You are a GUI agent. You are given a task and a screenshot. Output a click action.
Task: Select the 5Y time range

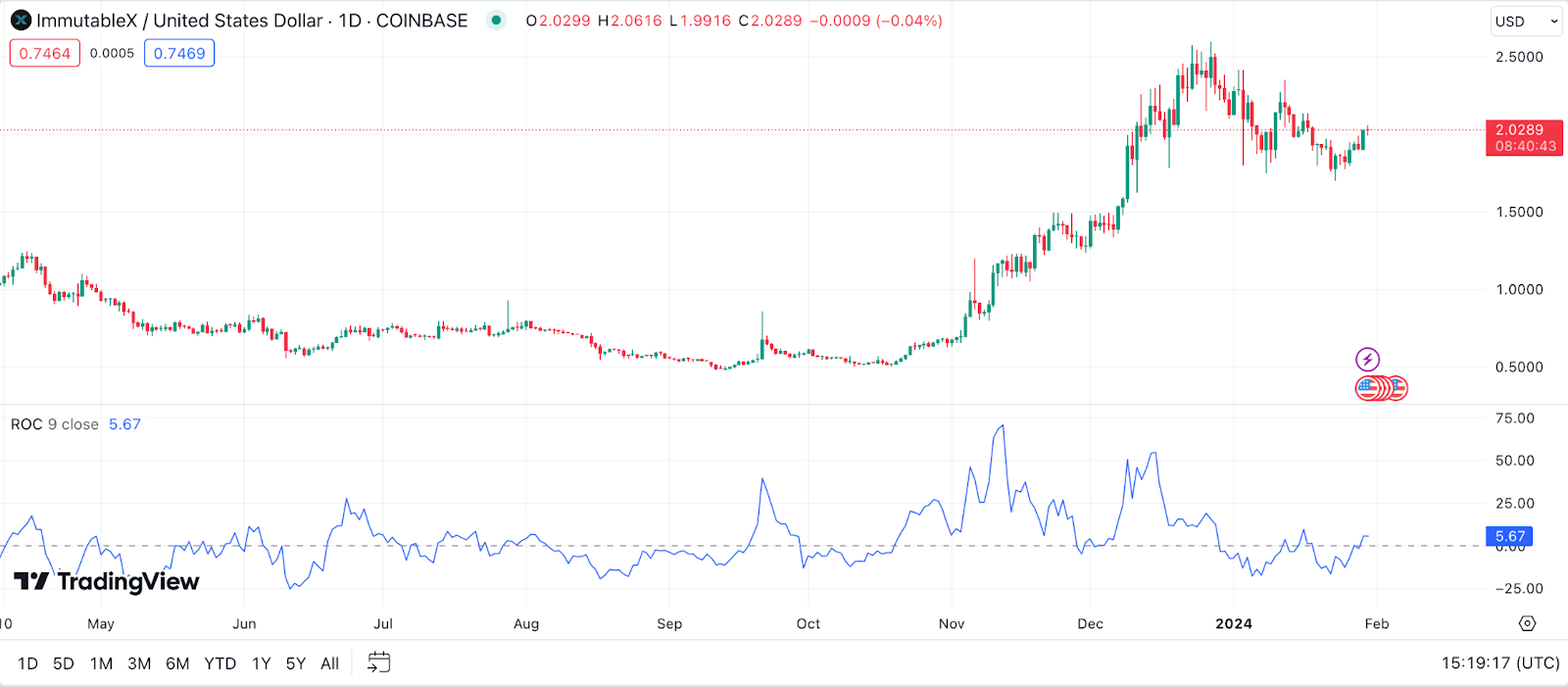[296, 663]
